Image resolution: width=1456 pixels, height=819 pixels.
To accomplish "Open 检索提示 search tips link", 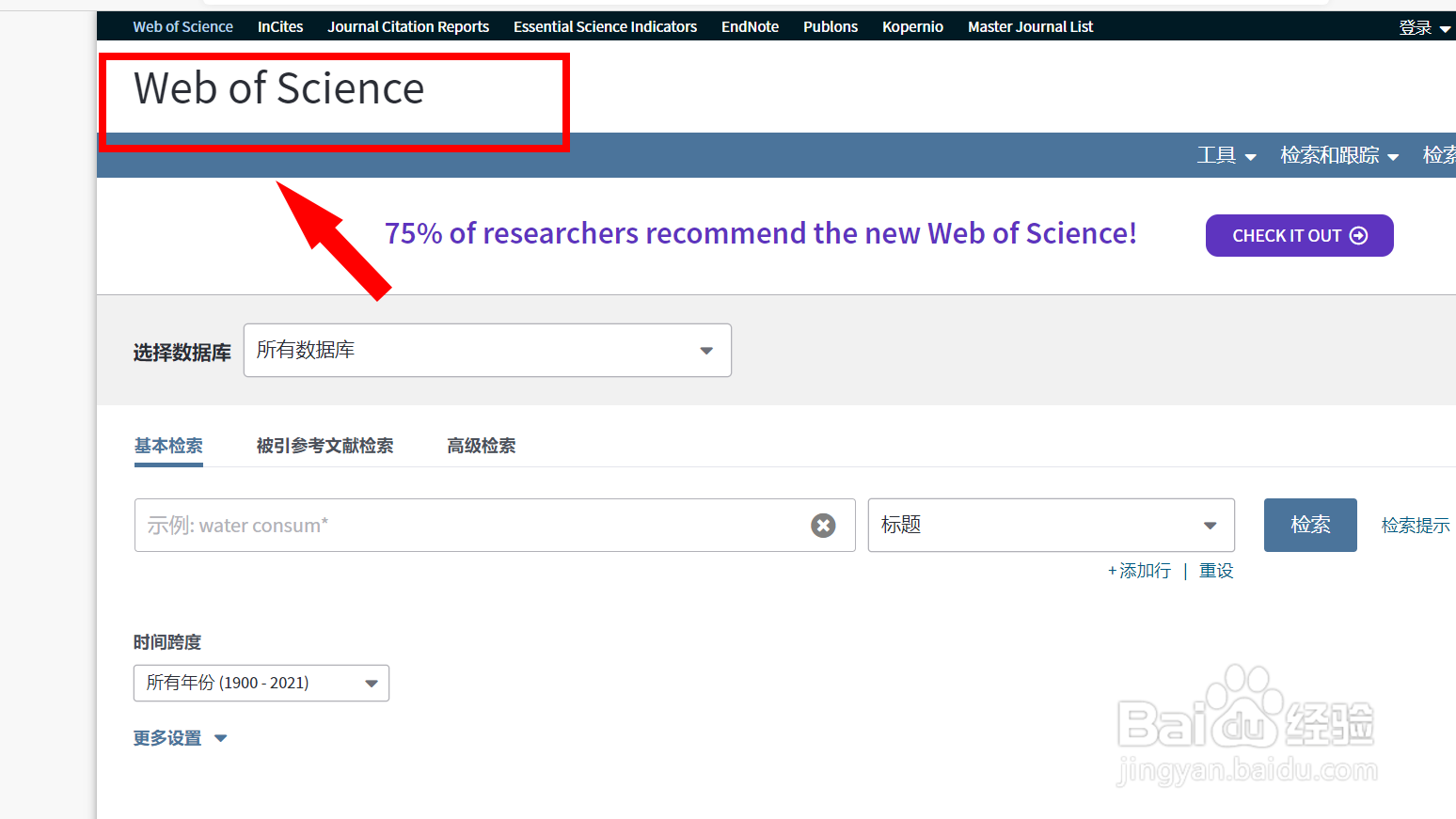I will pos(1415,526).
